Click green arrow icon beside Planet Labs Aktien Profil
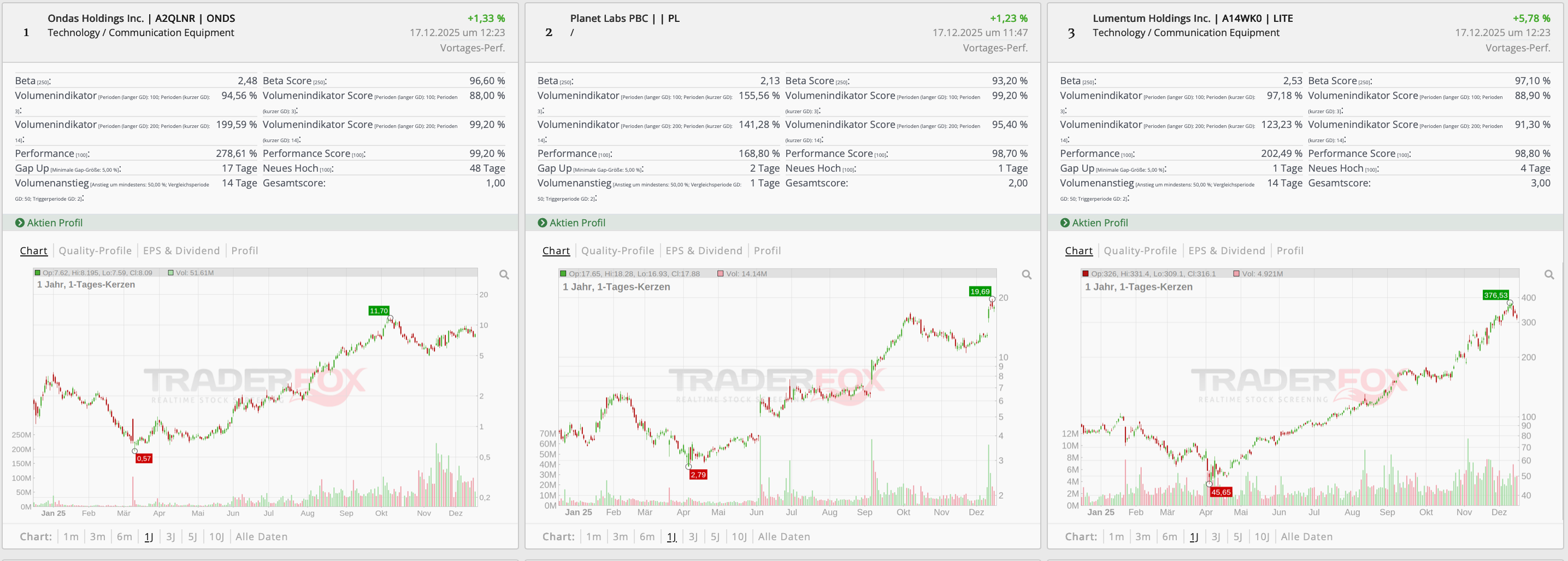The width and height of the screenshot is (1568, 561). click(x=543, y=223)
